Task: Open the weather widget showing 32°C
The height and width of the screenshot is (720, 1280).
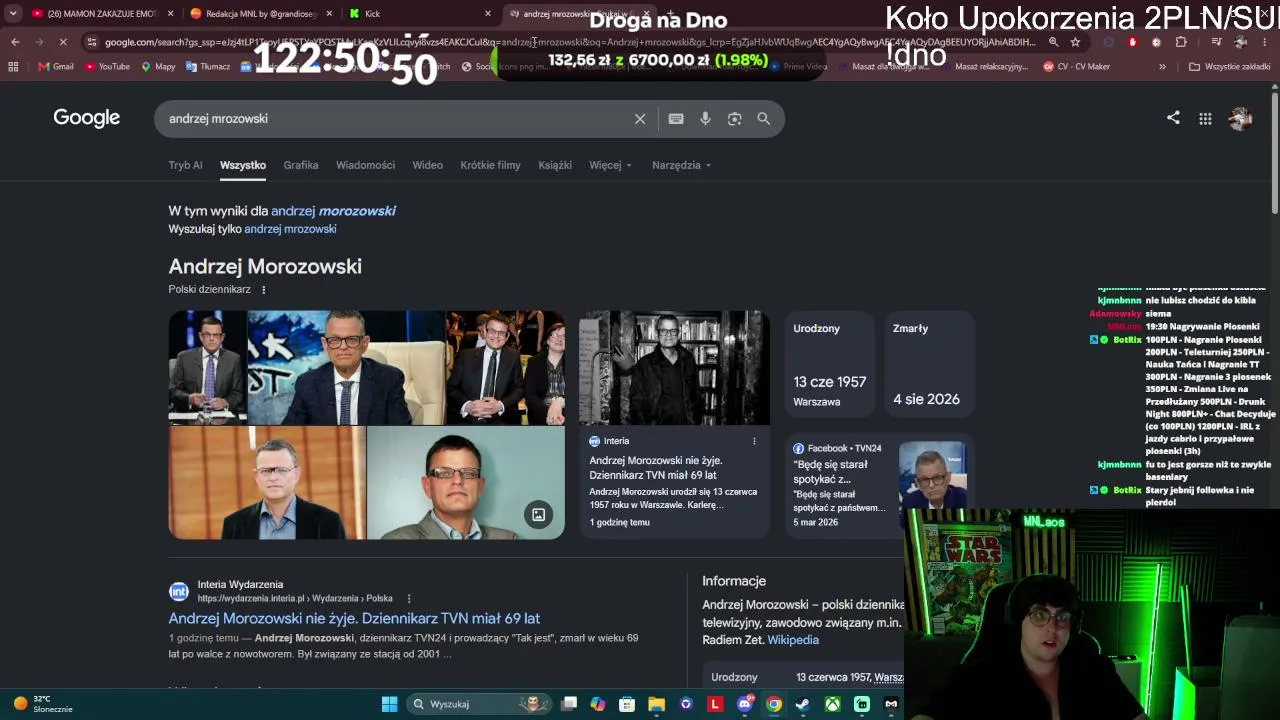Action: click(42, 704)
